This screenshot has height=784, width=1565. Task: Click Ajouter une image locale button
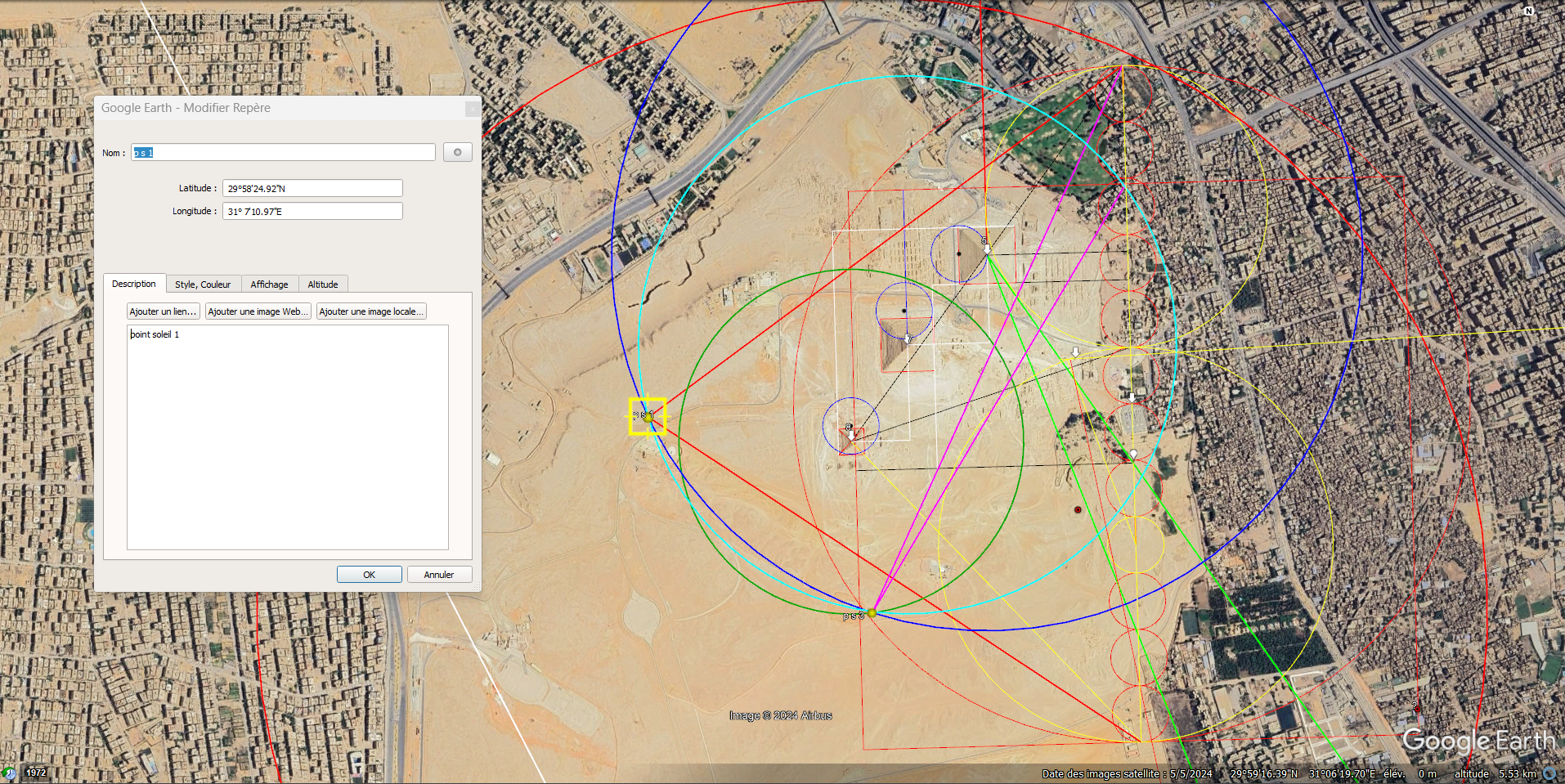pyautogui.click(x=371, y=311)
